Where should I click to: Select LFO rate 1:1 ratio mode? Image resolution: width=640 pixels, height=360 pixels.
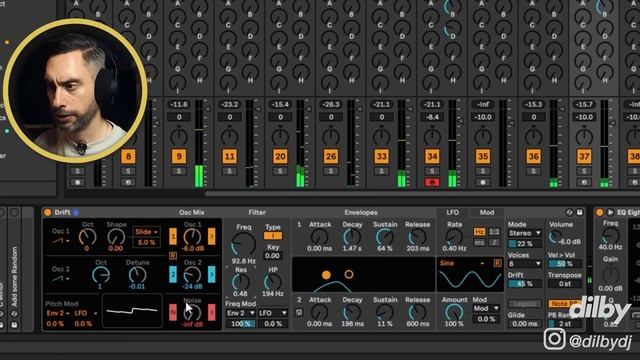494,232
